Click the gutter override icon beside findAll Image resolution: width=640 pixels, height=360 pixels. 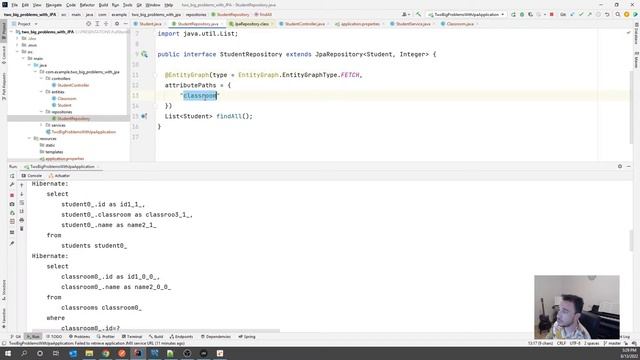(x=144, y=116)
